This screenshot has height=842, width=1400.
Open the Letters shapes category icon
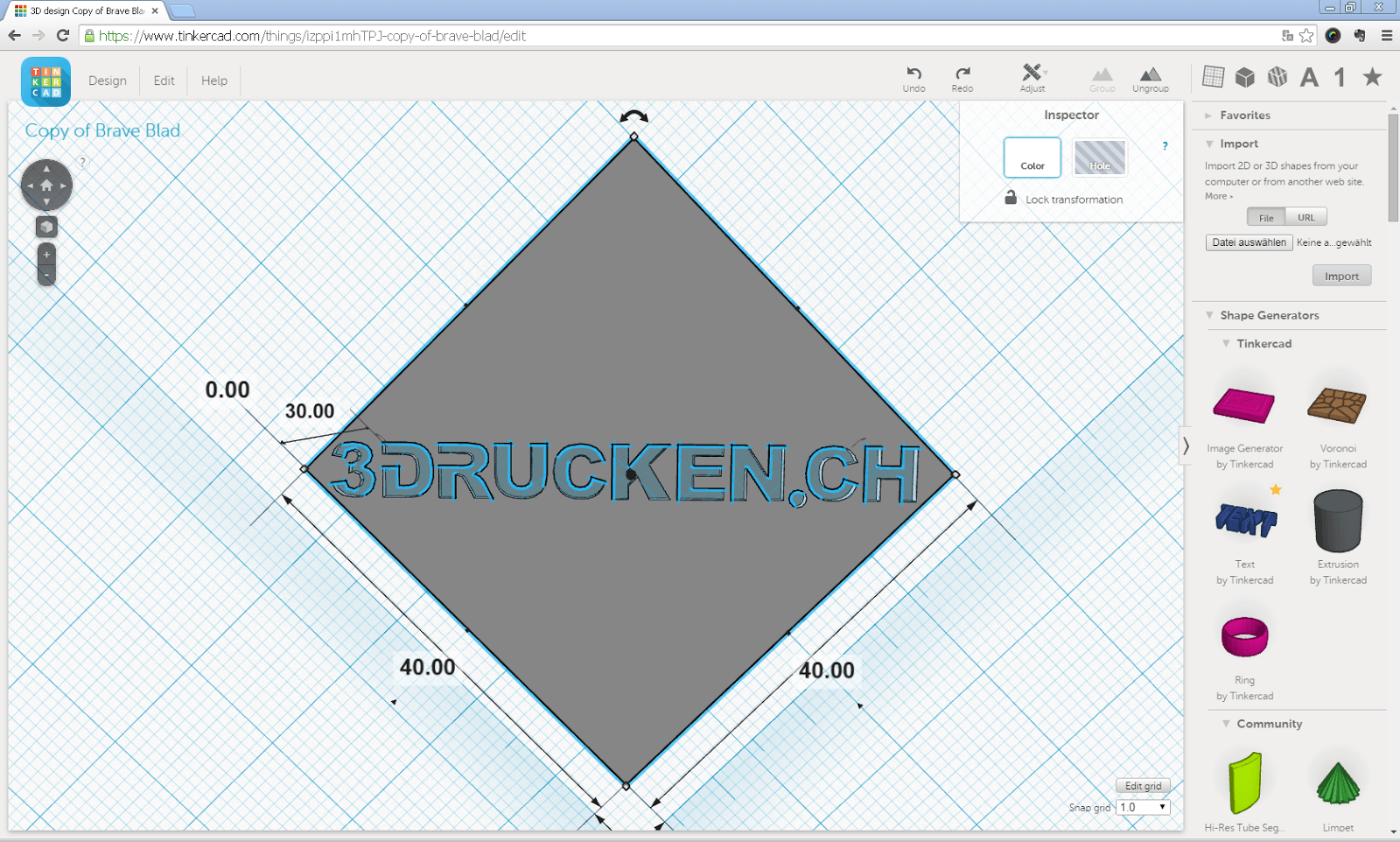click(x=1309, y=77)
